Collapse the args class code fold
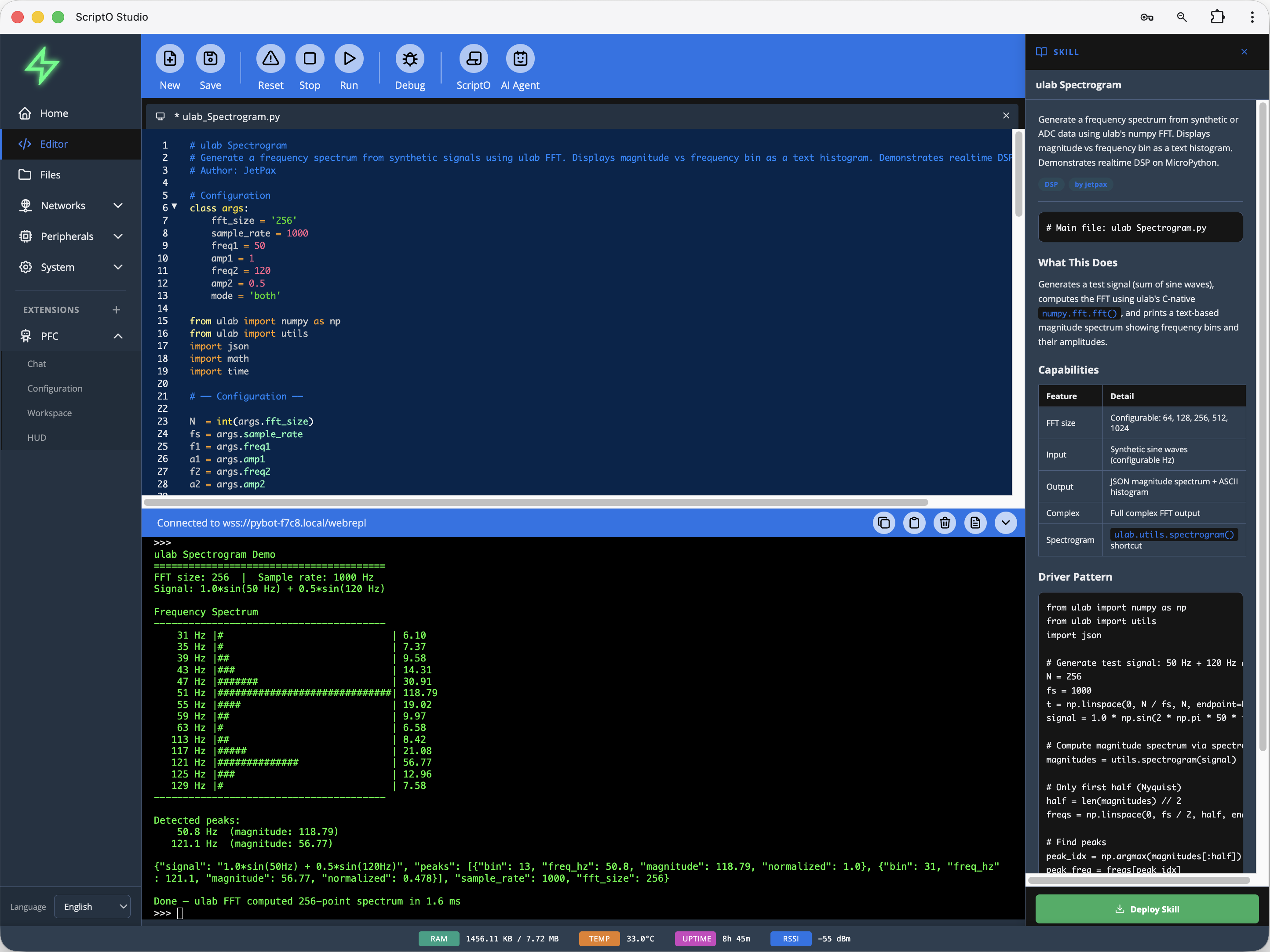Viewport: 1270px width, 952px height. pos(174,207)
